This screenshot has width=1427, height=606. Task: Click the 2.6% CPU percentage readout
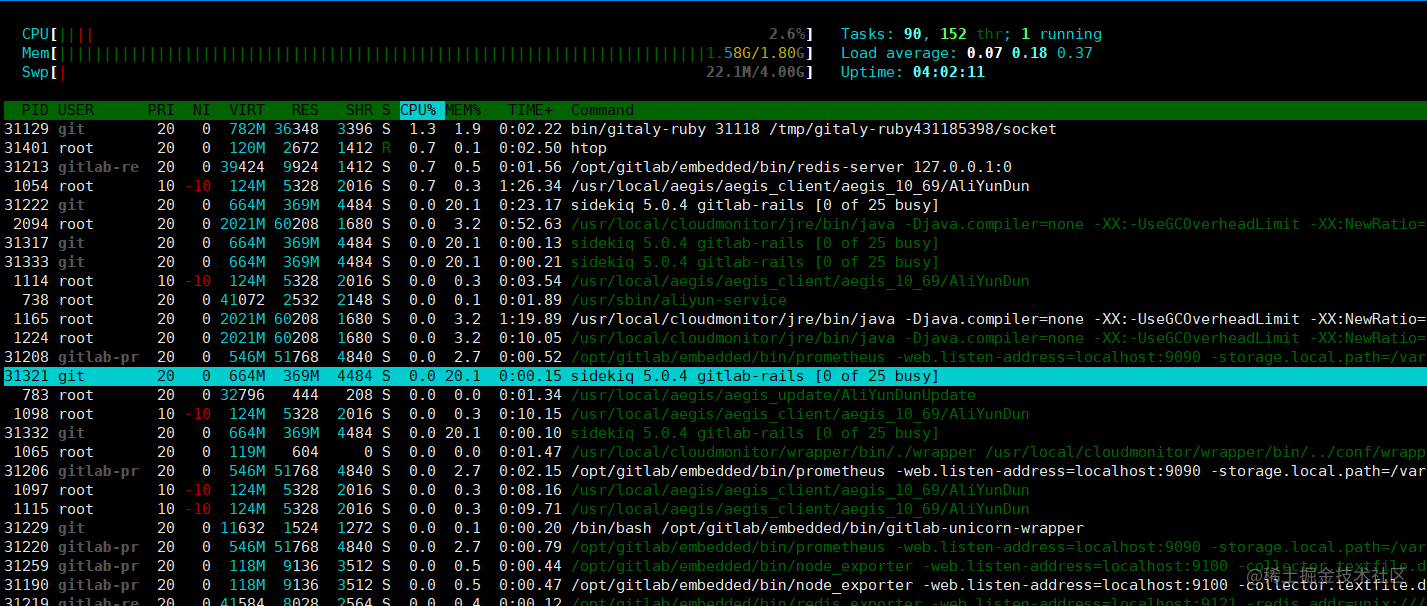coord(788,34)
